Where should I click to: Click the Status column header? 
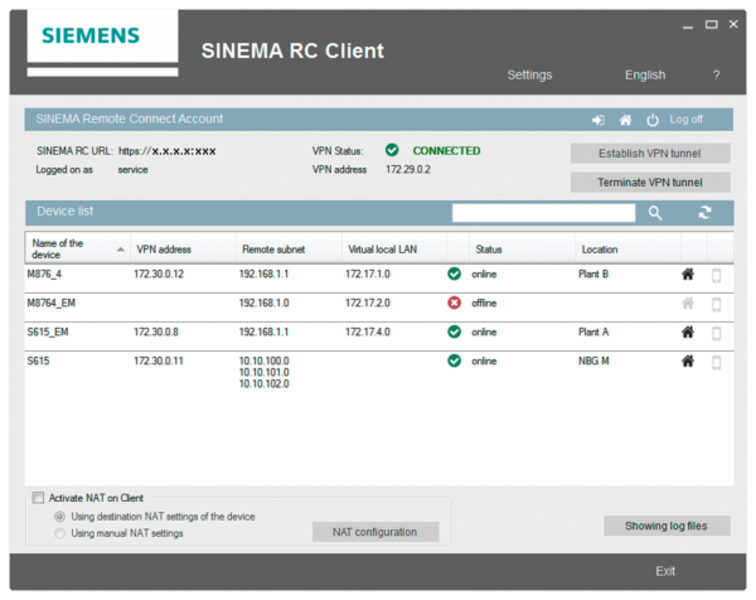(x=522, y=249)
